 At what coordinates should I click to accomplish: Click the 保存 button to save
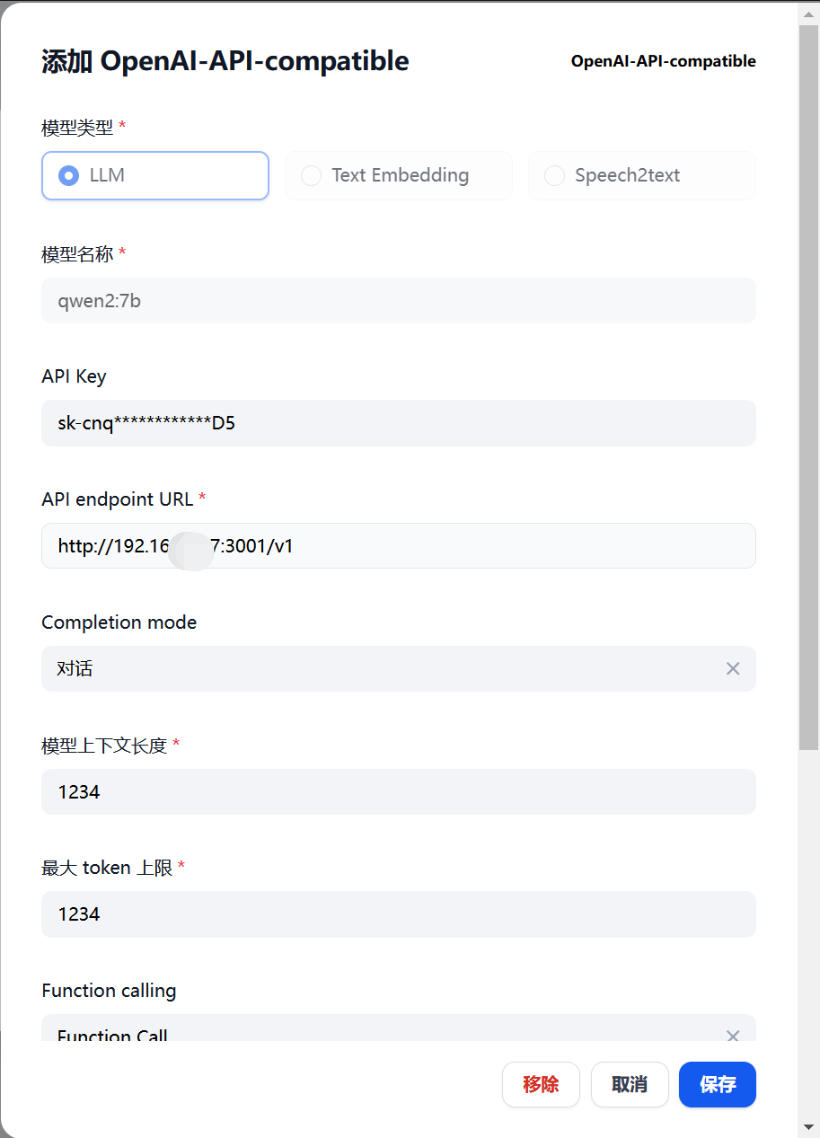(717, 1084)
